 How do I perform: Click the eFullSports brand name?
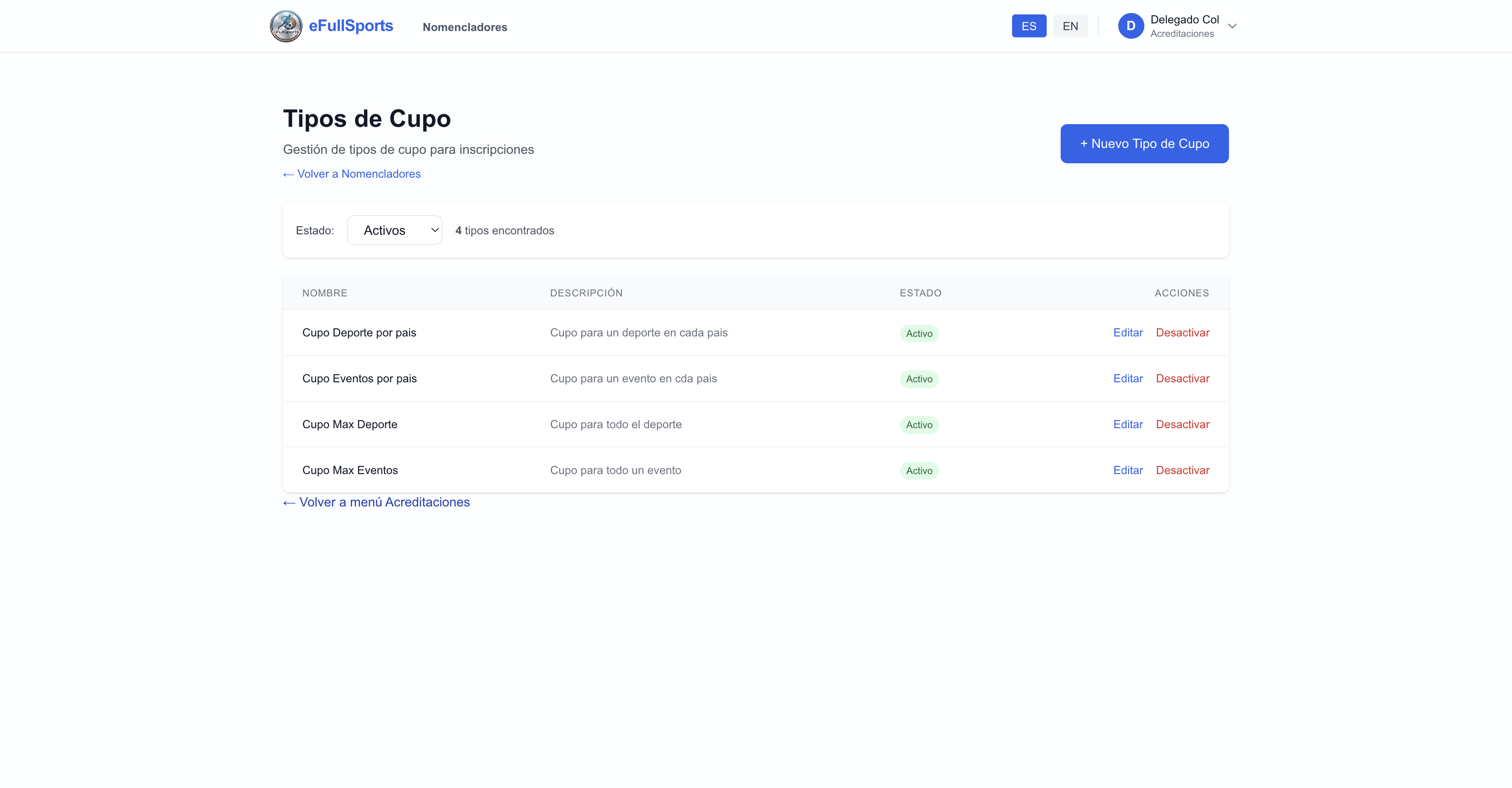(x=351, y=26)
